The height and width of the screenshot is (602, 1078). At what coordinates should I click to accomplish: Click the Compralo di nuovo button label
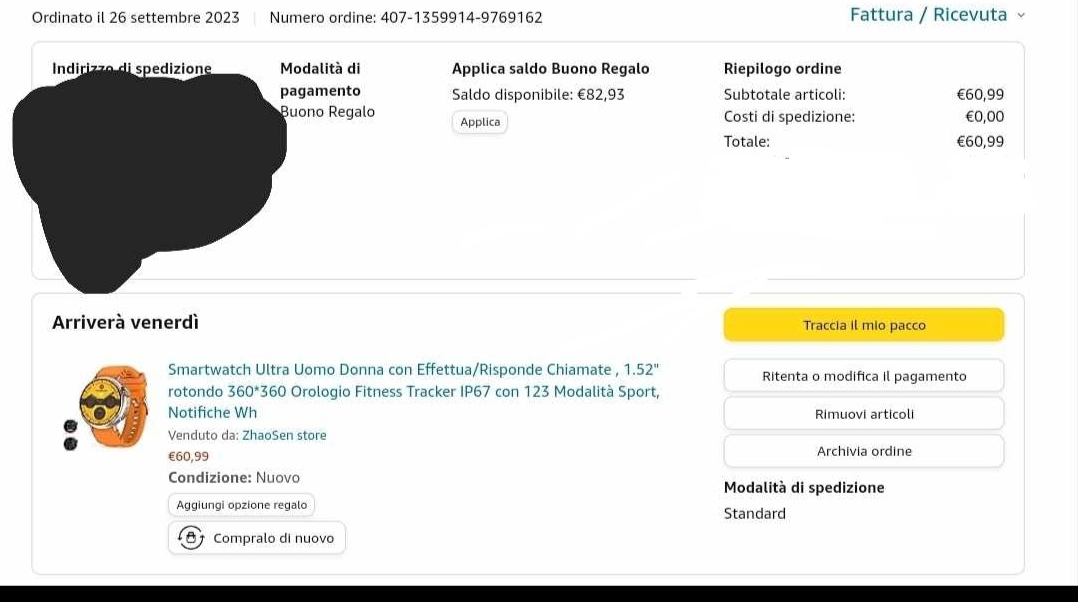pos(274,538)
